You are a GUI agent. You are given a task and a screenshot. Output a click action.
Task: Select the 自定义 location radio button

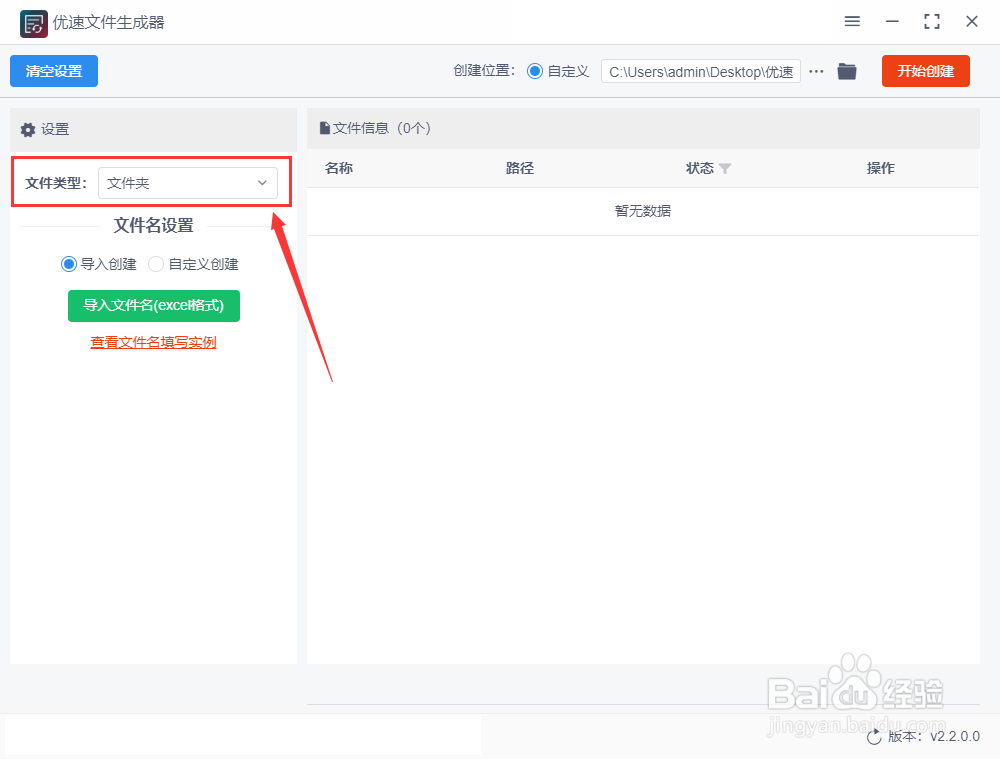[x=534, y=71]
